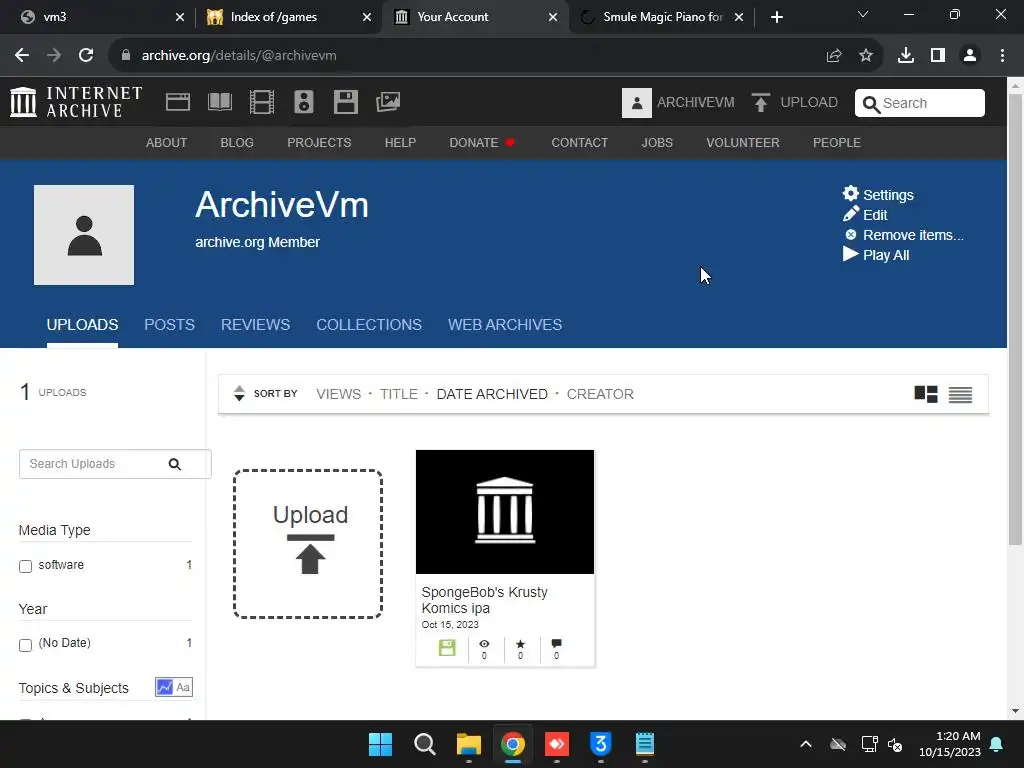Screen dimensions: 1024x768
Task: Check the software media type checkbox
Action: coord(25,566)
